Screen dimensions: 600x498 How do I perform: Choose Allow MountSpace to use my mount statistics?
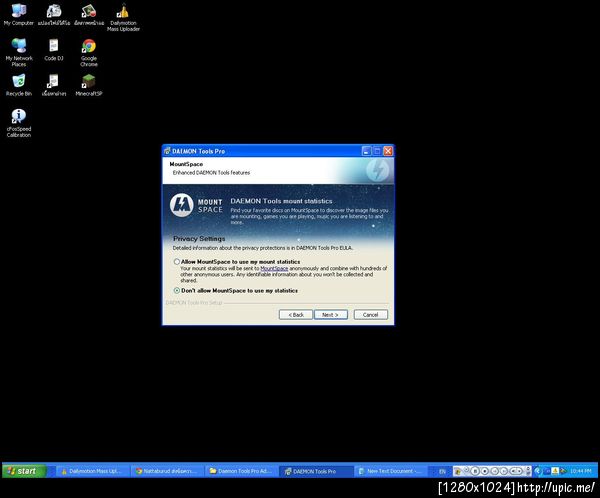[177, 262]
